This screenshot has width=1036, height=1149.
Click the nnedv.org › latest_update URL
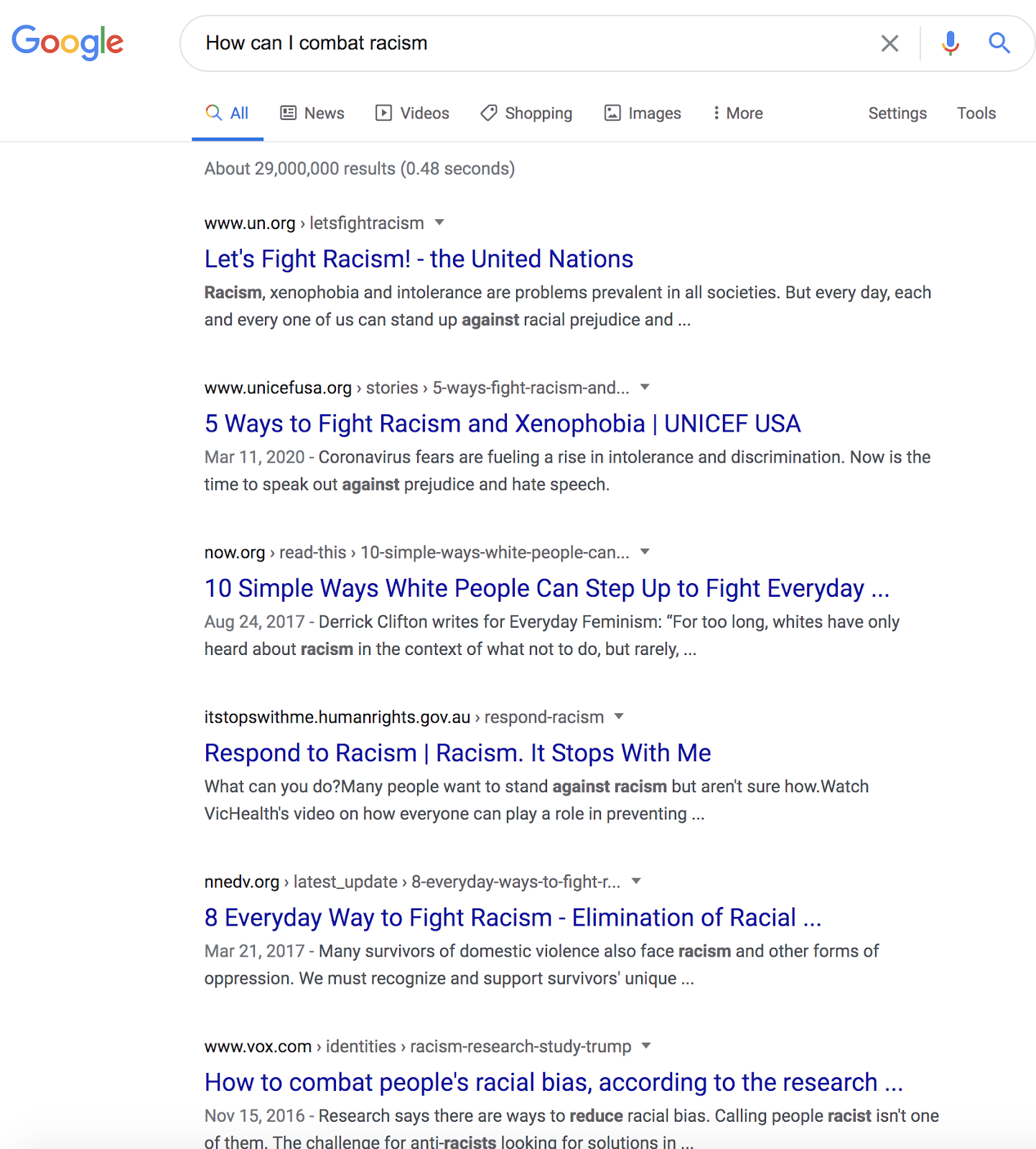(412, 882)
